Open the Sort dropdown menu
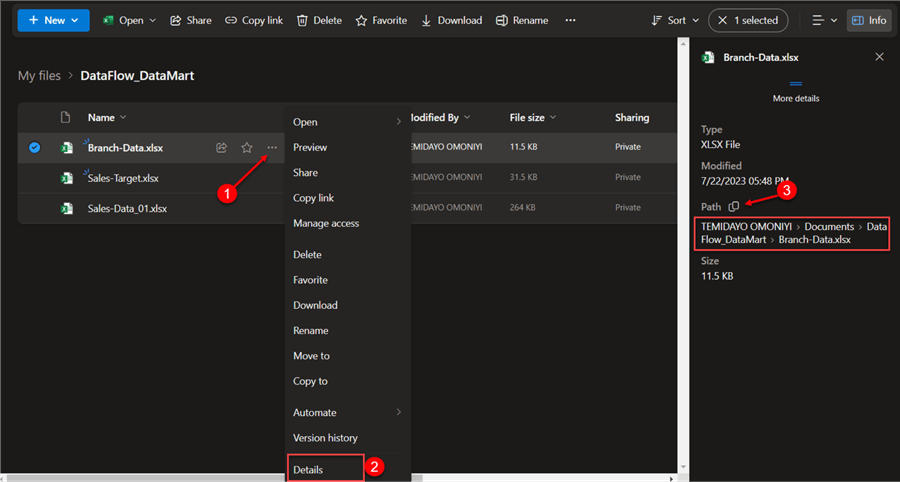This screenshot has height=482, width=900. 675,20
